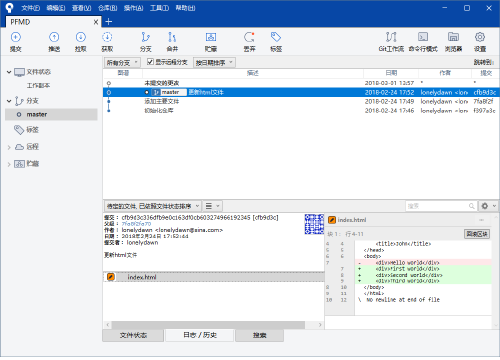Expand the 贮藏 (Stashes) section in the sidebar
This screenshot has width=500, height=360.
click(x=9, y=164)
